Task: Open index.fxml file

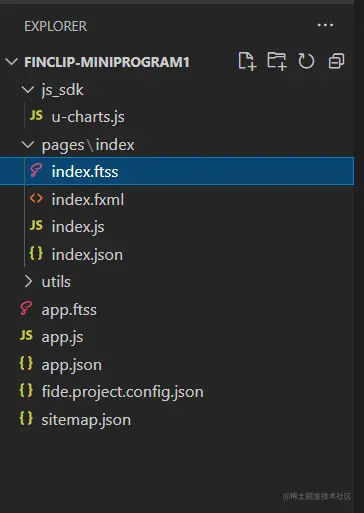Action: (x=88, y=199)
